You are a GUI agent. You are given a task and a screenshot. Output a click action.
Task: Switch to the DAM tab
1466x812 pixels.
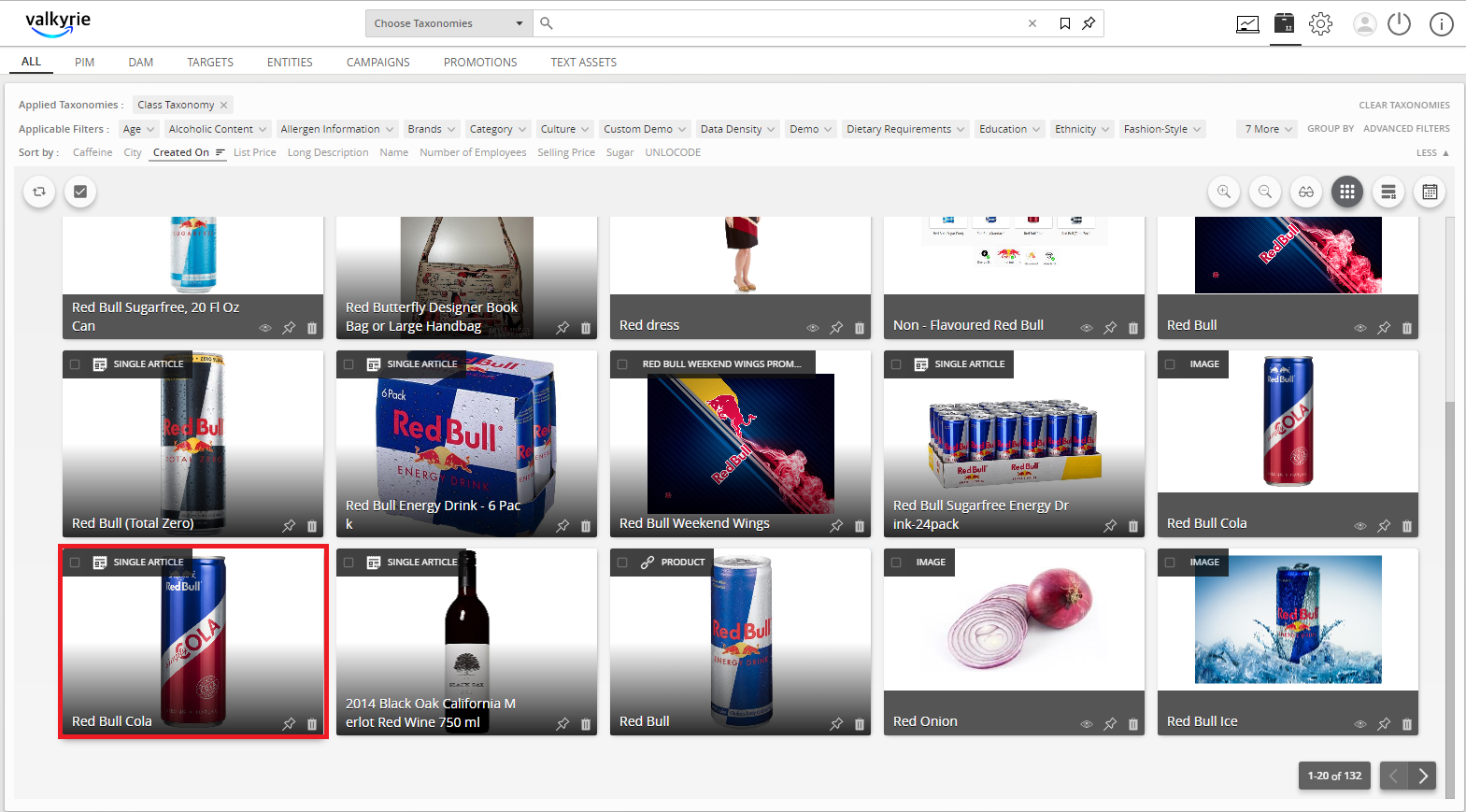[x=141, y=62]
